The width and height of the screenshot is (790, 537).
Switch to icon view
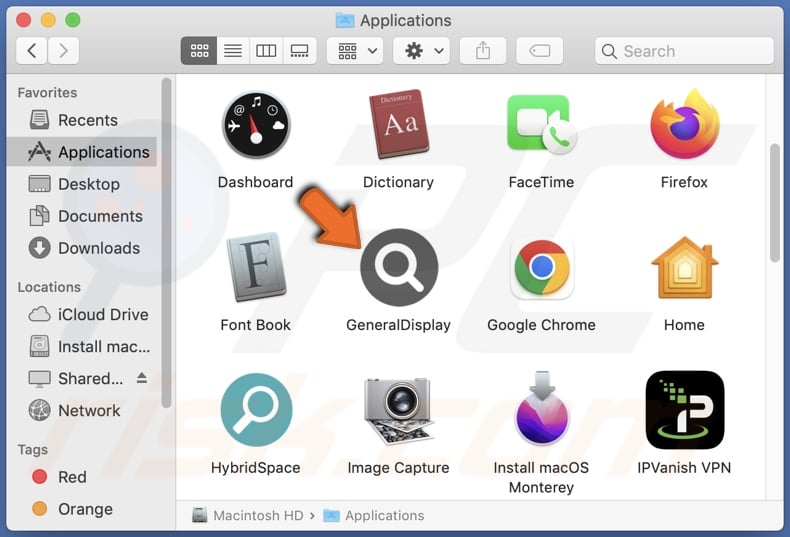pyautogui.click(x=199, y=50)
